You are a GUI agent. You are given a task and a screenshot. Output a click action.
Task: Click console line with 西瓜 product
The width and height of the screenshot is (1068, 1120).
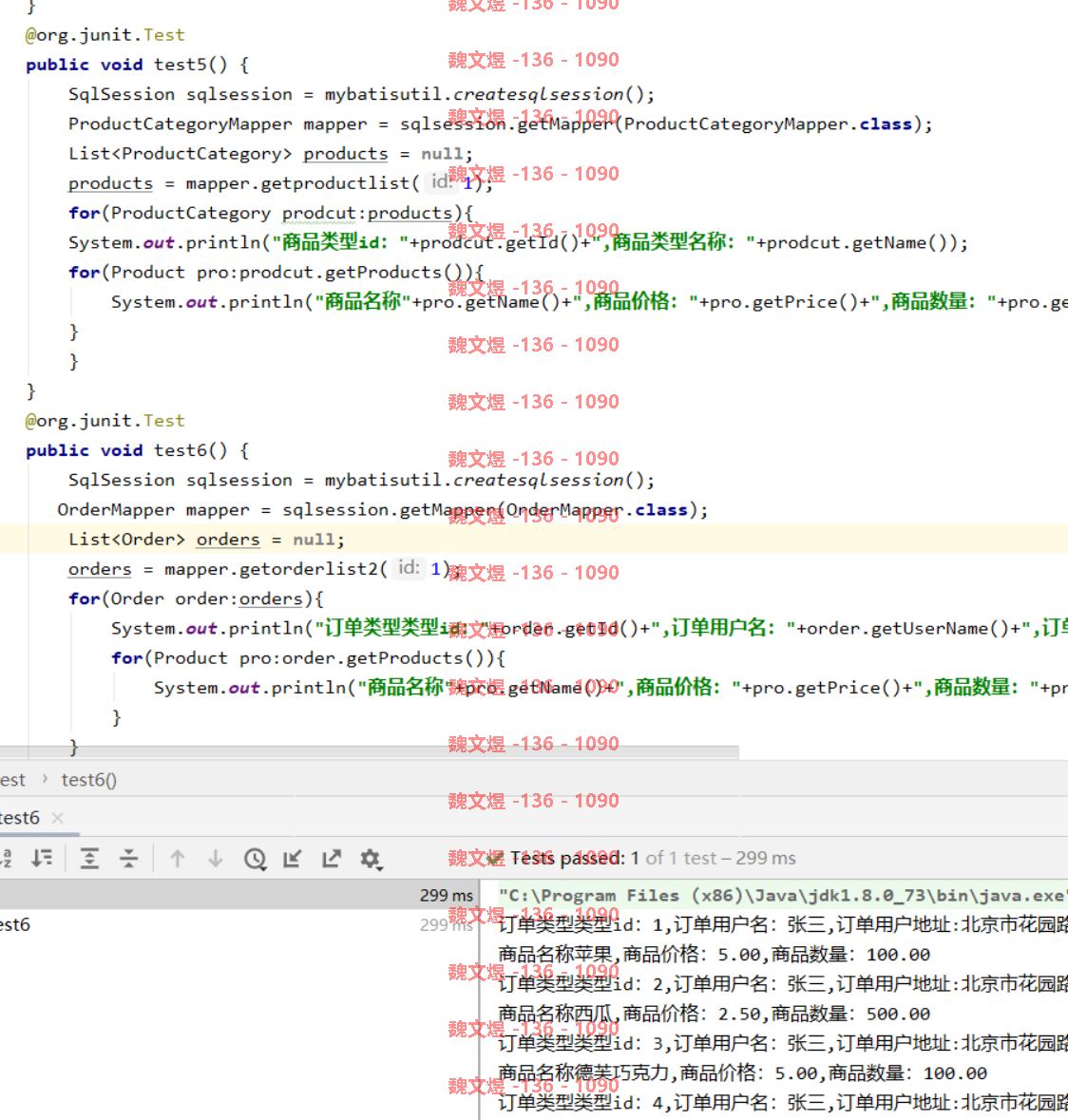click(x=714, y=1014)
